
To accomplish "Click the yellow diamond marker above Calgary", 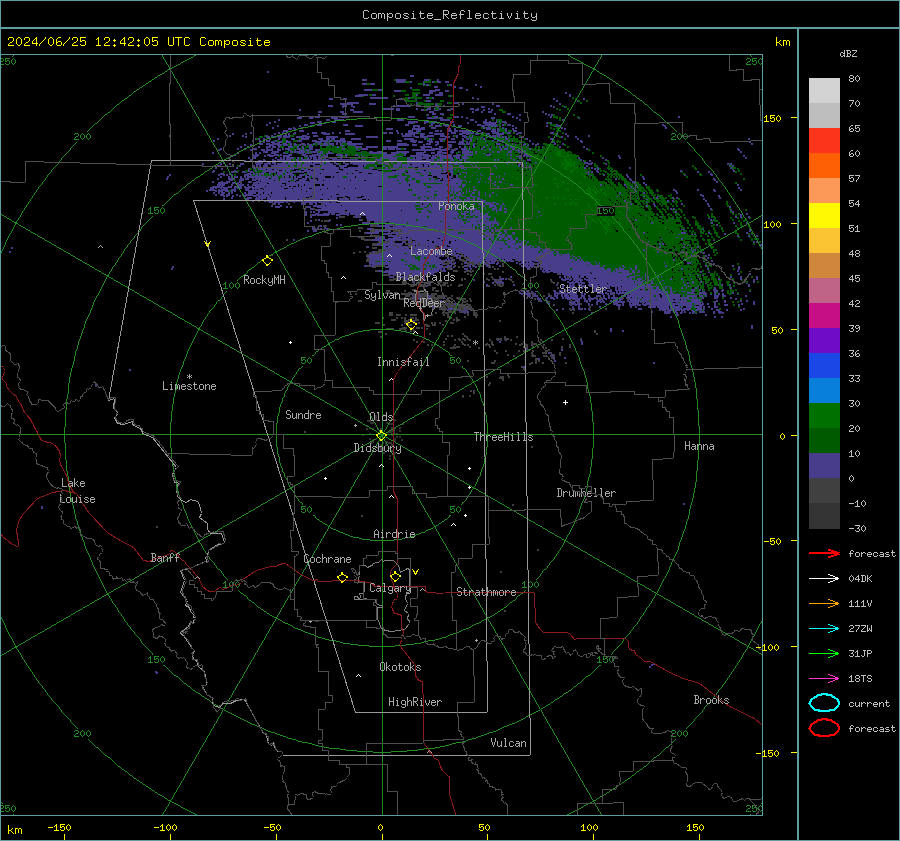I will pos(395,576).
